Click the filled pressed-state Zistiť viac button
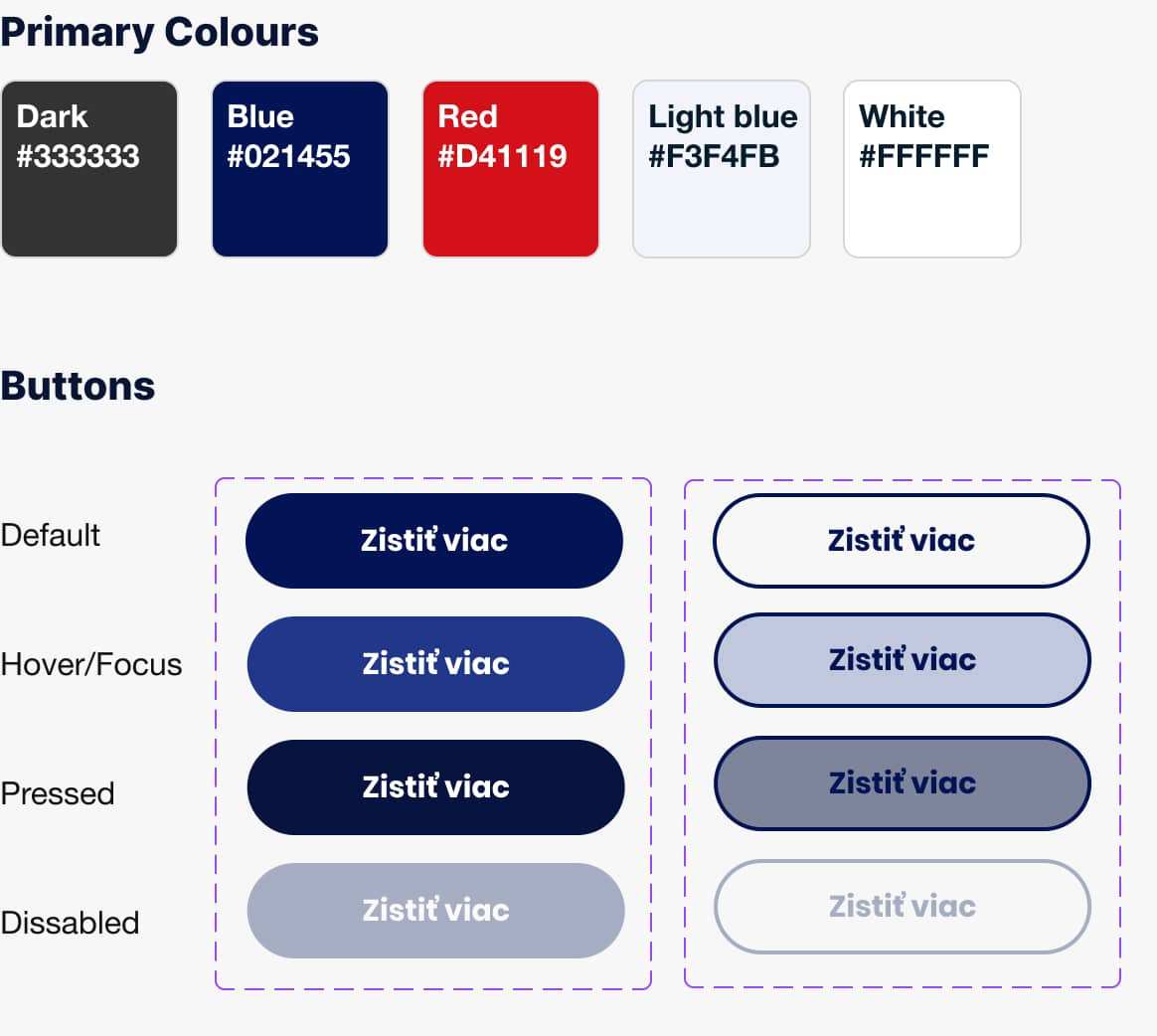The height and width of the screenshot is (1036, 1157). (x=435, y=787)
